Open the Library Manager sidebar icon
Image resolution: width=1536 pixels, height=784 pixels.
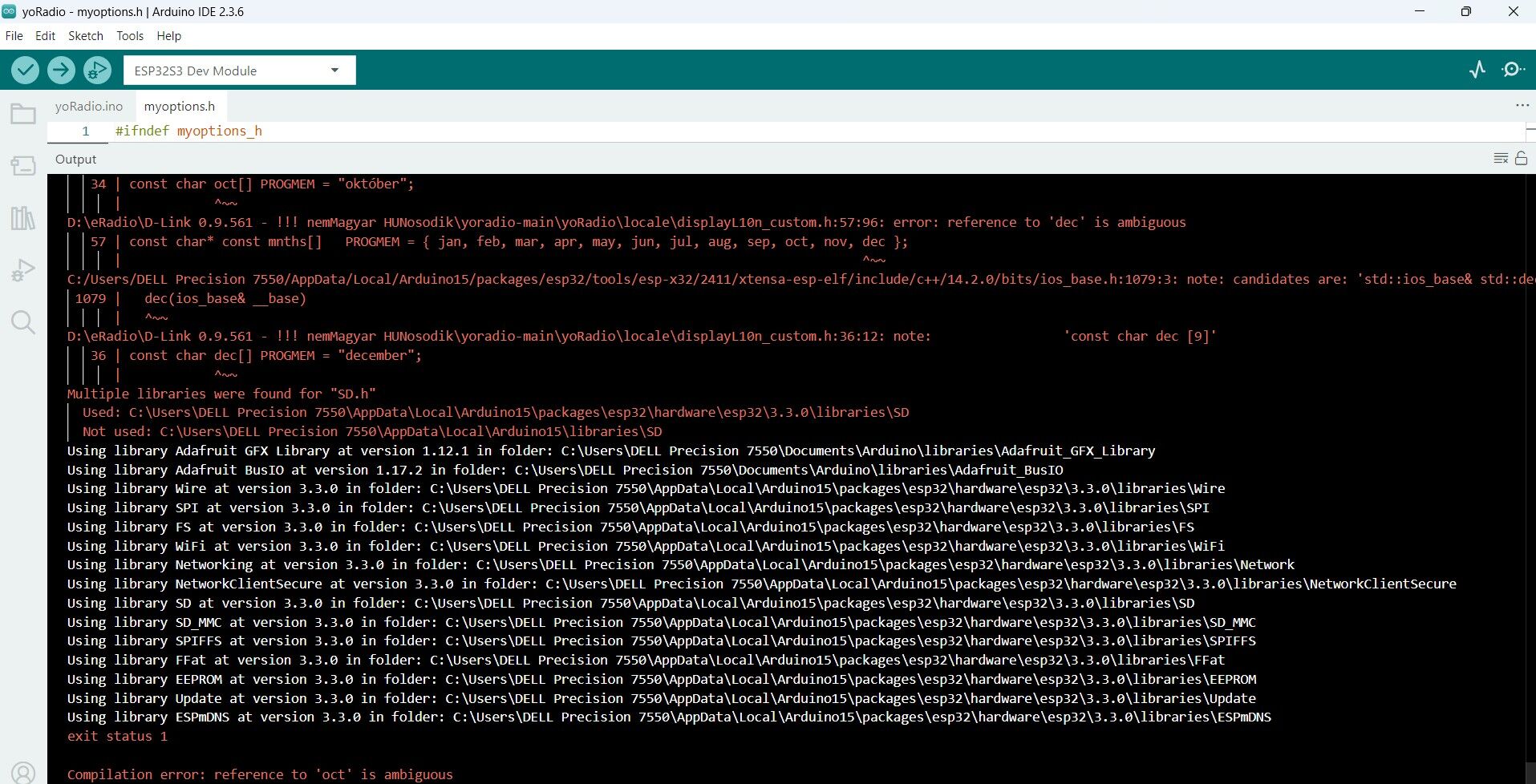pos(23,217)
